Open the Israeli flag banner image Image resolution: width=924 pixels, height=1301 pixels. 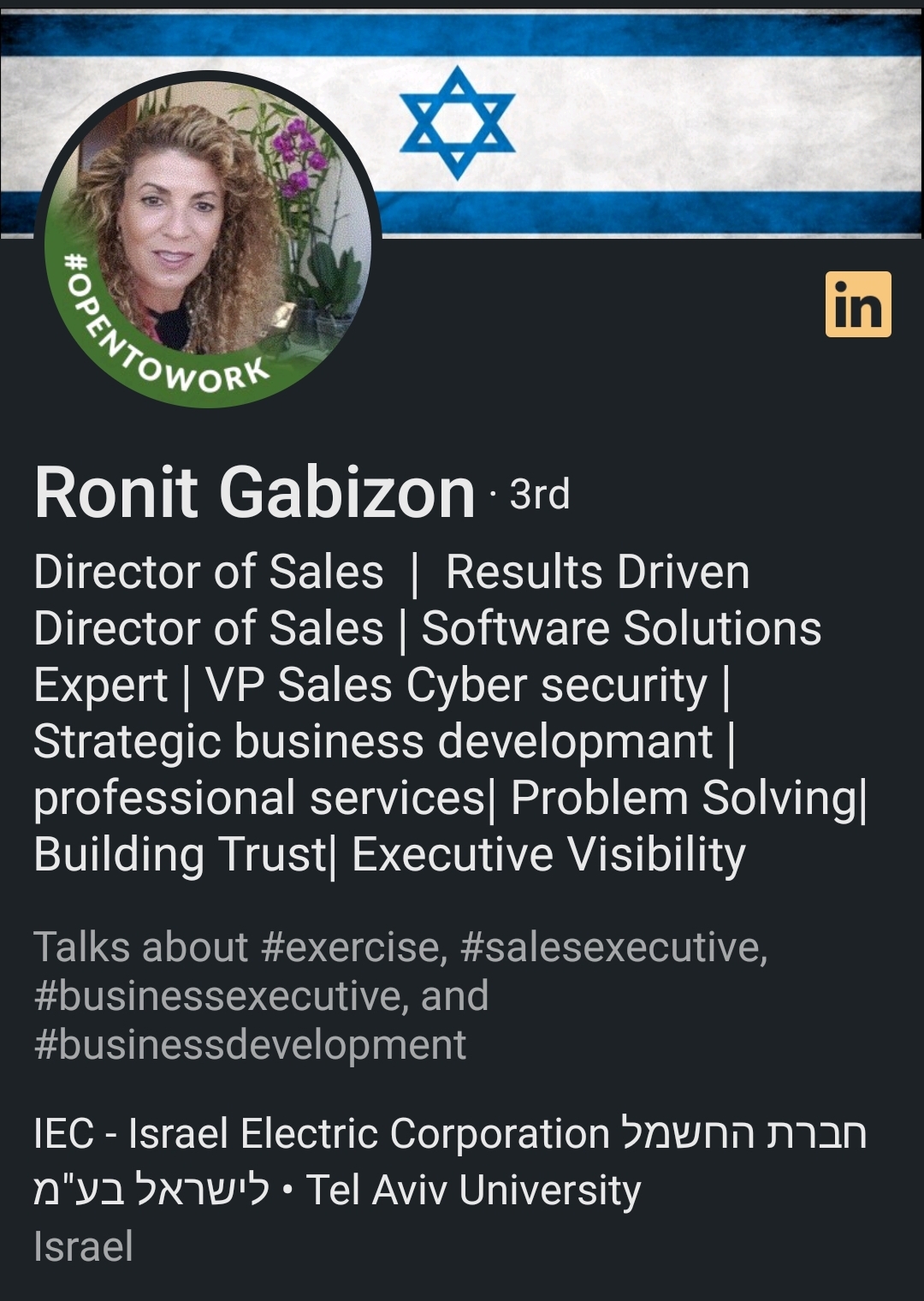coord(462,124)
